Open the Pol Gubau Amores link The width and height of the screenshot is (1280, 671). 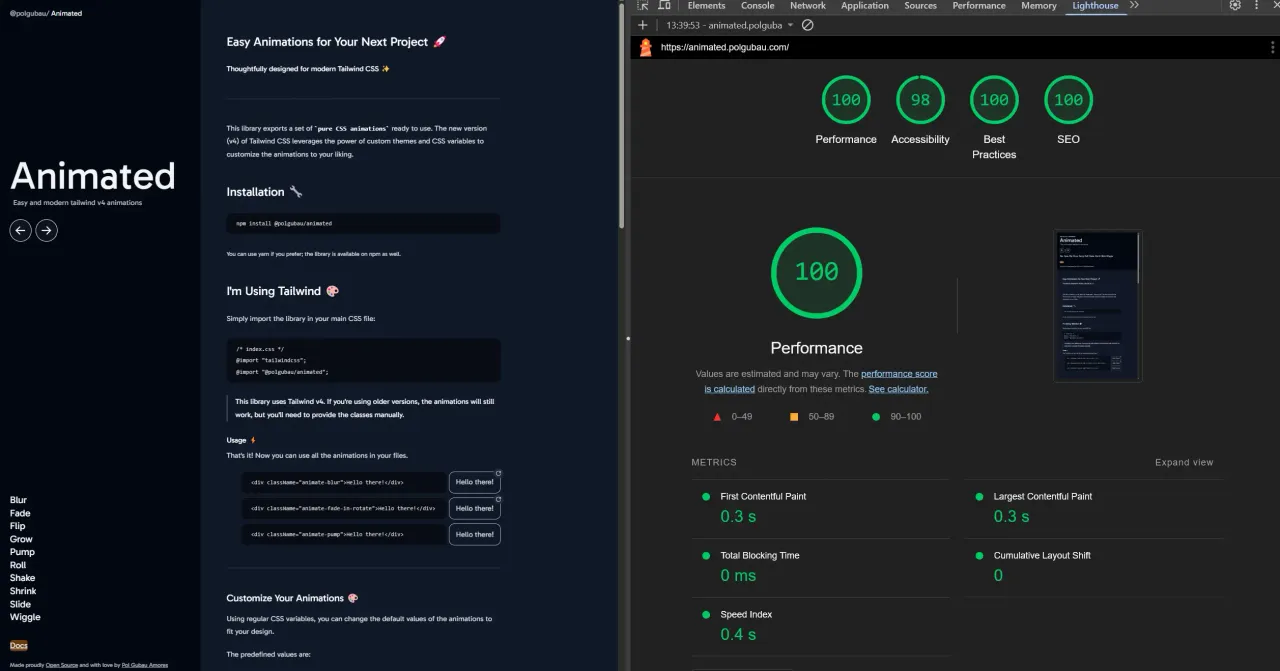pos(144,664)
